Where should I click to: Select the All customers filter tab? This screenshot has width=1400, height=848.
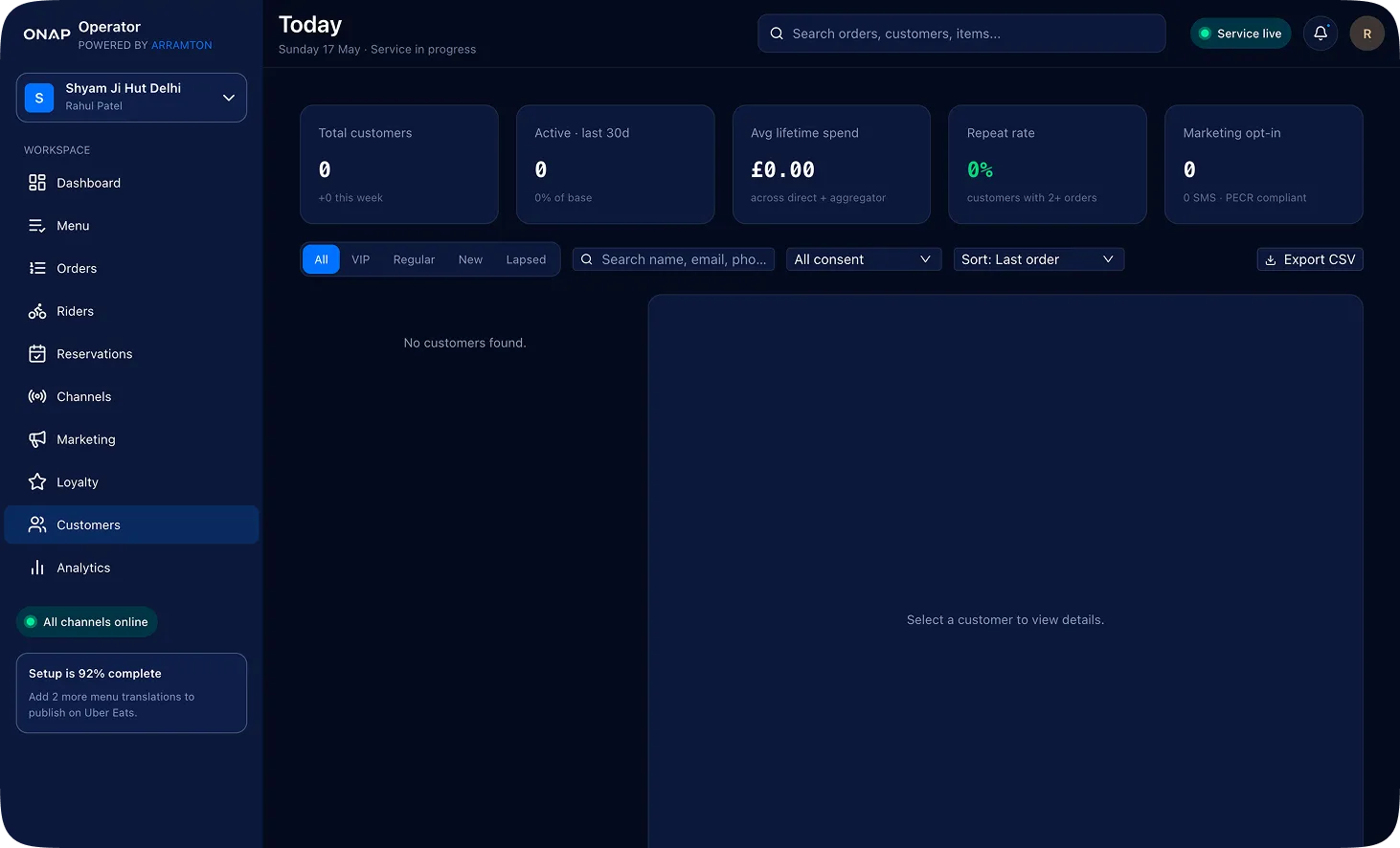(x=322, y=259)
